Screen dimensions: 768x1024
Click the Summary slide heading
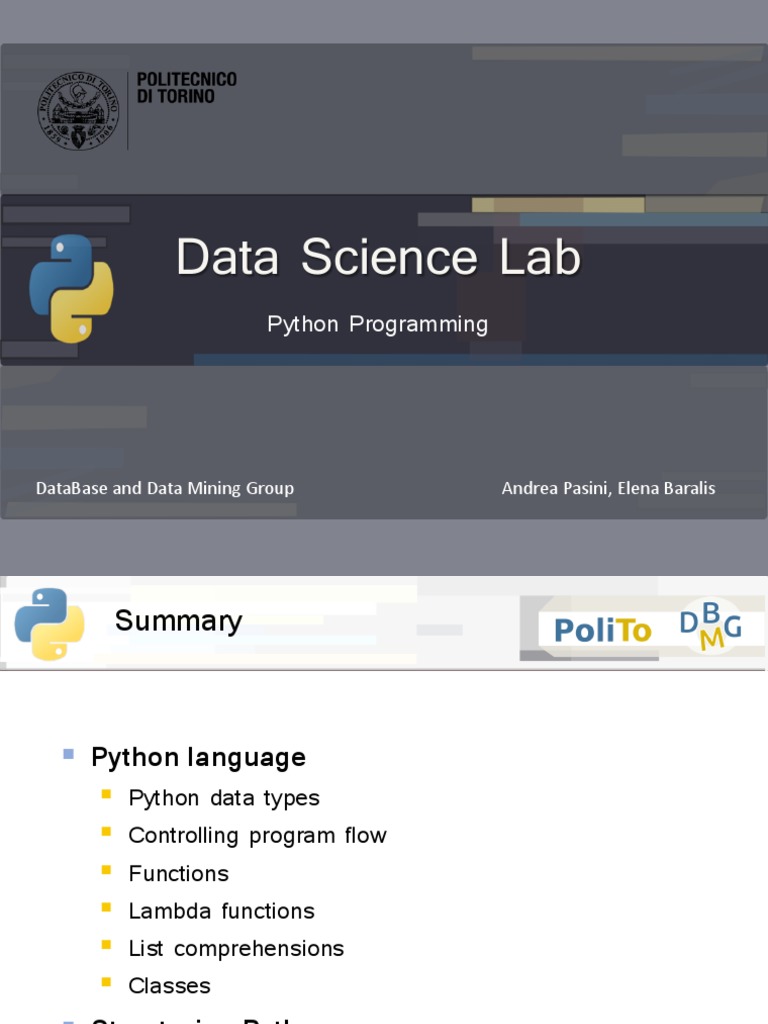pos(178,621)
